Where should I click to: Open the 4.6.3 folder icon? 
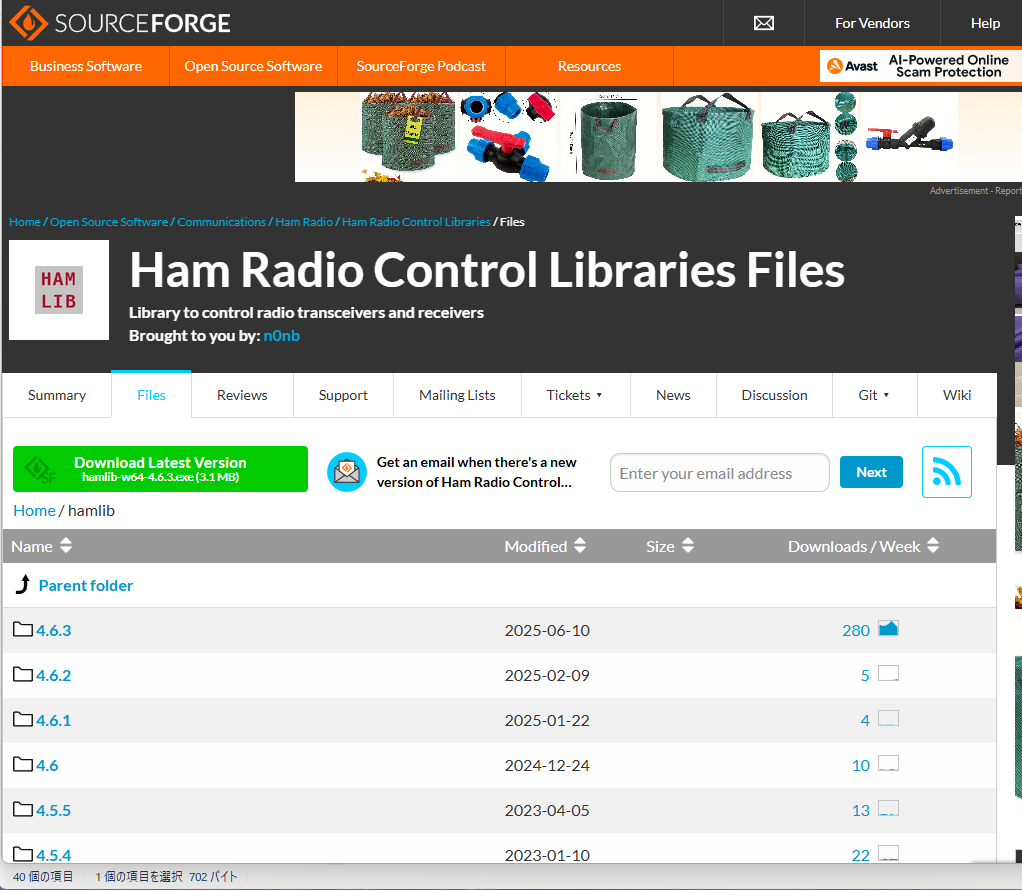23,629
